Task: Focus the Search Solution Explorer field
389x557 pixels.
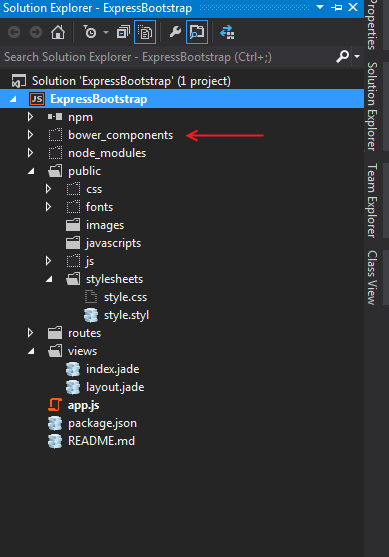Action: (x=167, y=57)
